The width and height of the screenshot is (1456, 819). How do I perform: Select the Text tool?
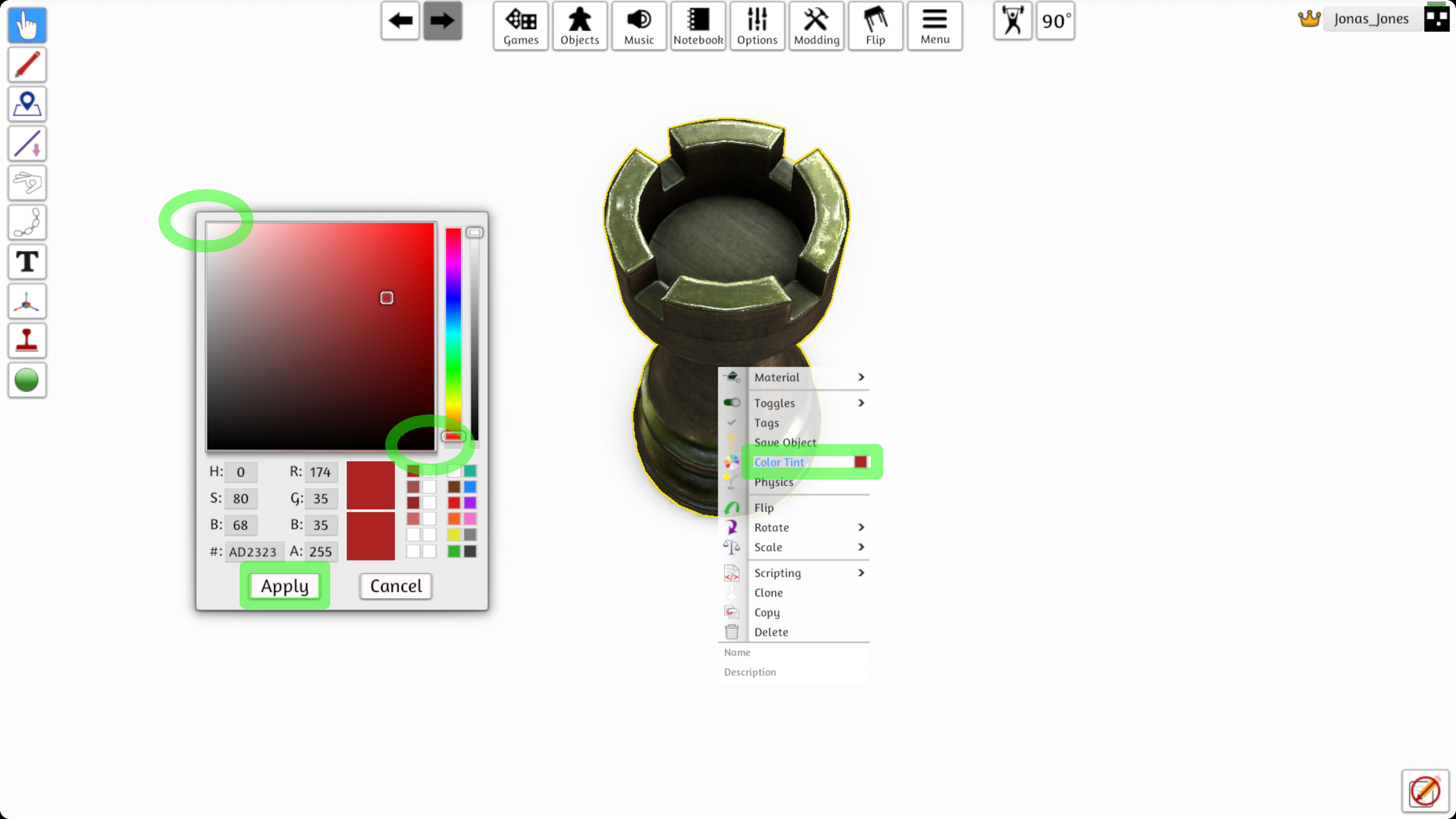[27, 262]
